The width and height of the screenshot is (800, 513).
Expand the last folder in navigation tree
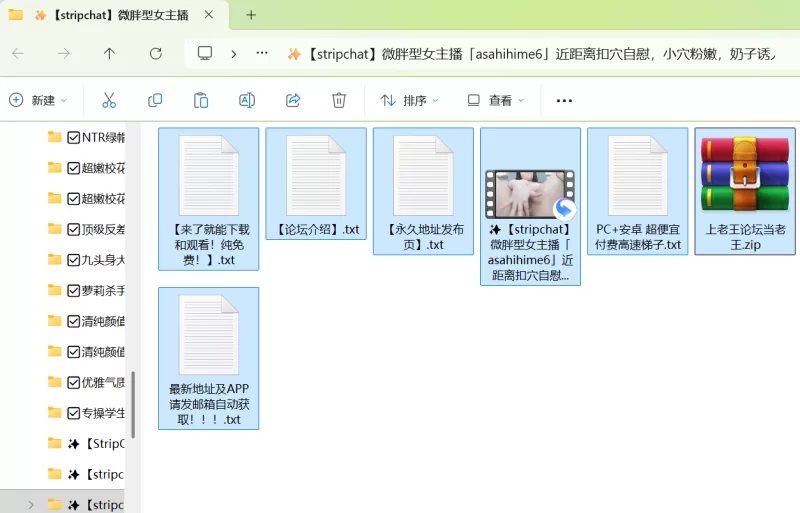31,505
